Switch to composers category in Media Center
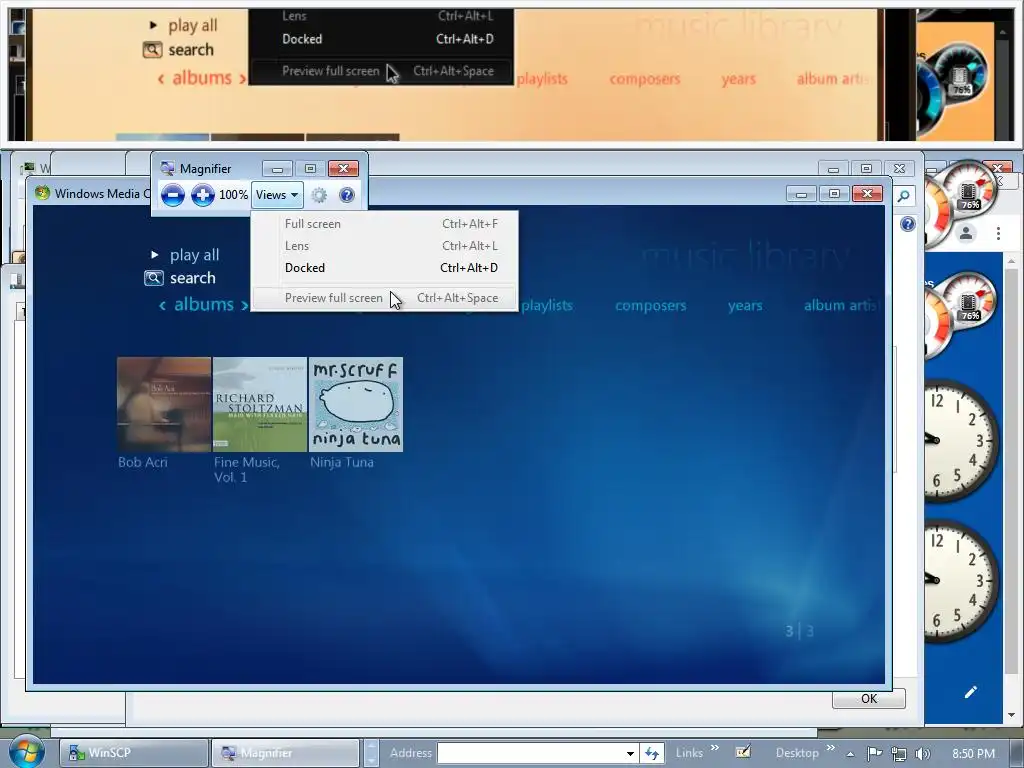Image resolution: width=1024 pixels, height=768 pixels. (x=650, y=305)
